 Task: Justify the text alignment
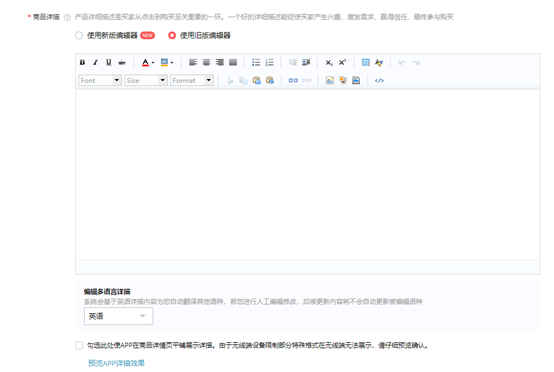coord(233,63)
